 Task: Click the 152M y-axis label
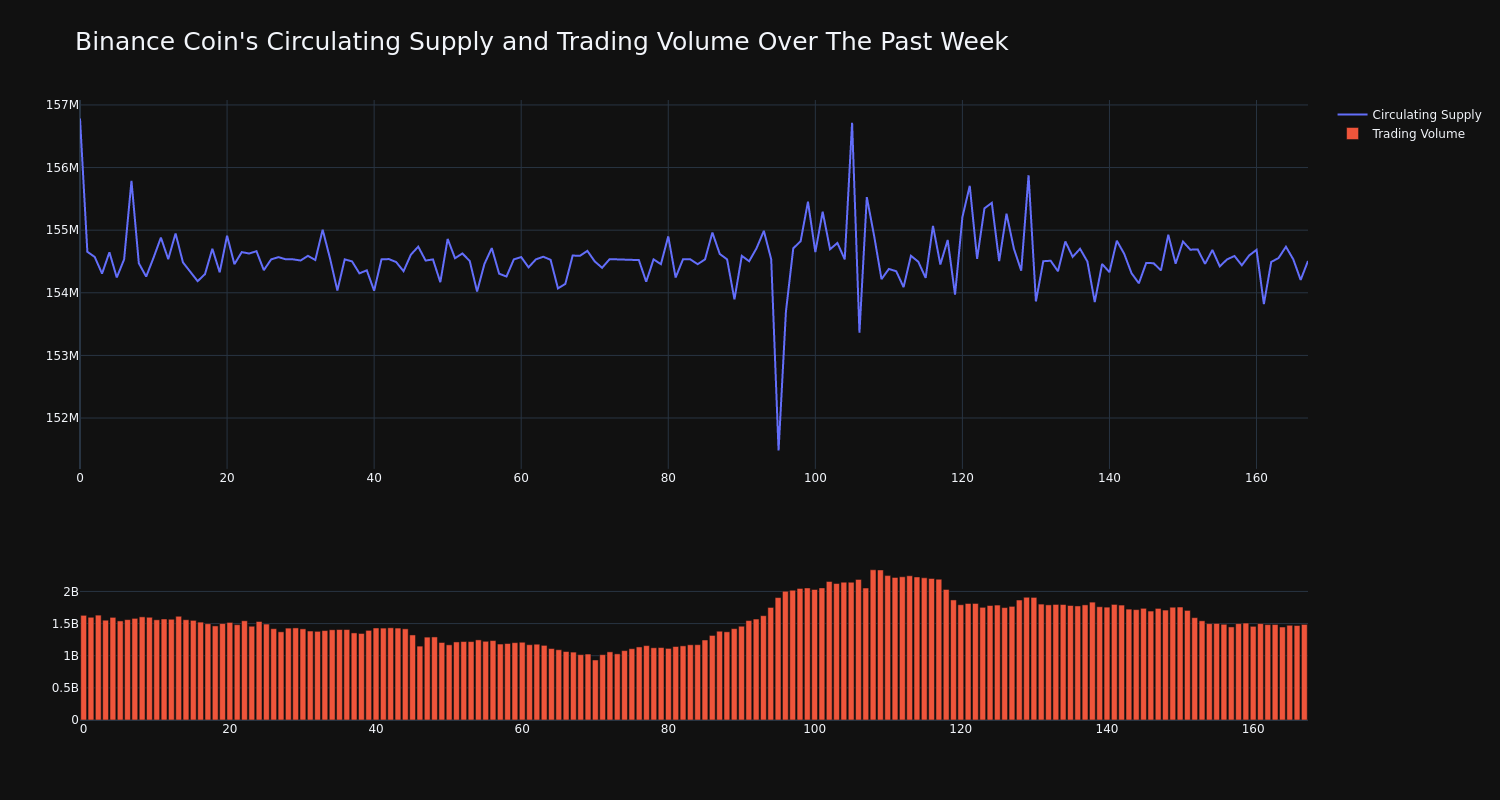(62, 418)
